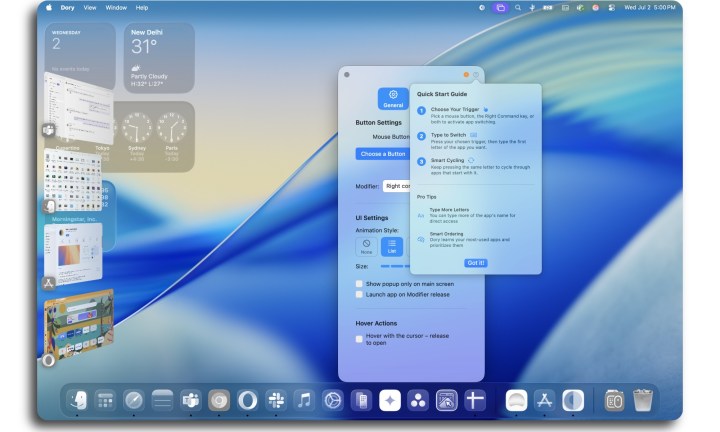Enable Show popup only on main screen
This screenshot has height=432, width=720.
tap(360, 283)
